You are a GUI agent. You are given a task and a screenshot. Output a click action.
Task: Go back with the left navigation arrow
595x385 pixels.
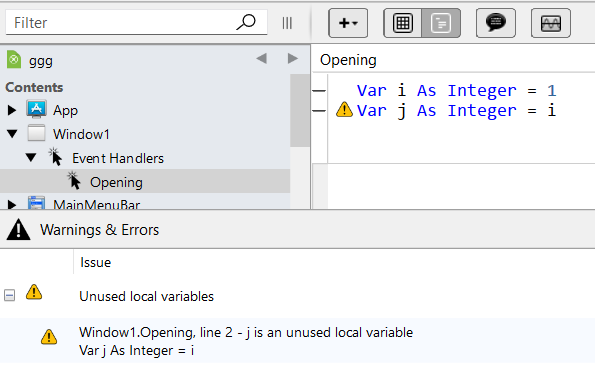[261, 58]
